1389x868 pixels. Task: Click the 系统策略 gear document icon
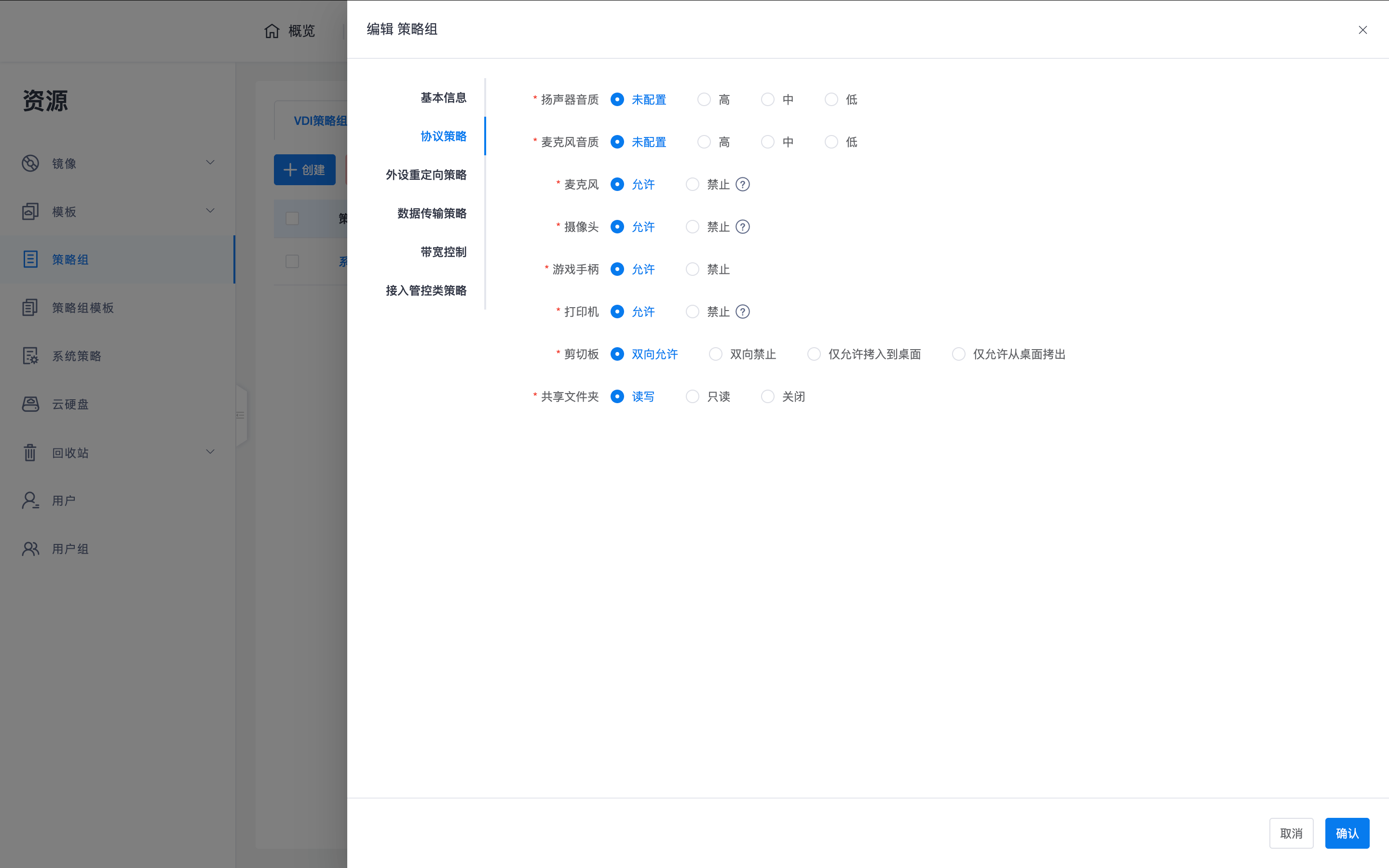click(x=30, y=356)
